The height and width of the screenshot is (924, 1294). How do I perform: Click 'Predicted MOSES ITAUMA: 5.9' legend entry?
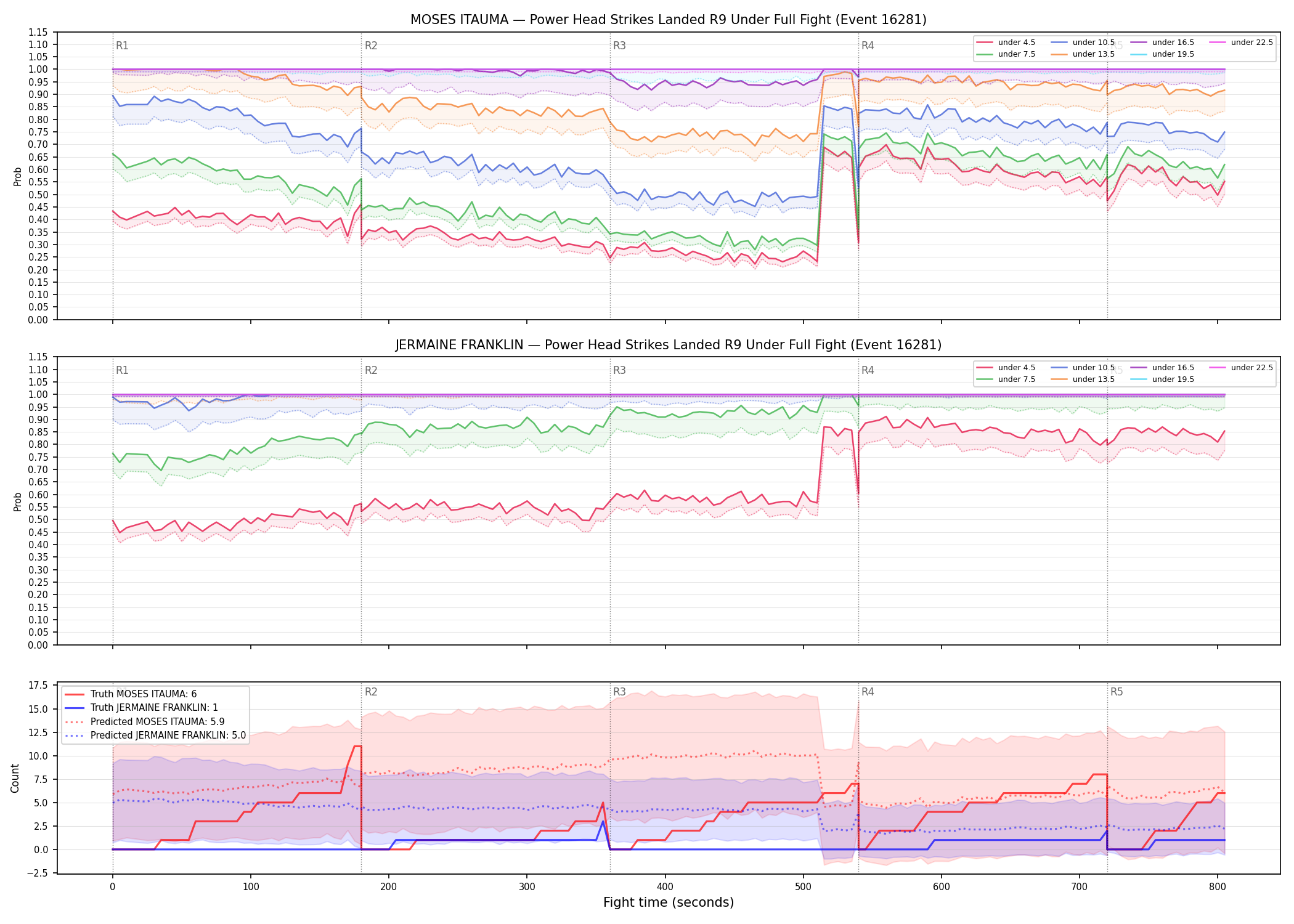point(145,722)
